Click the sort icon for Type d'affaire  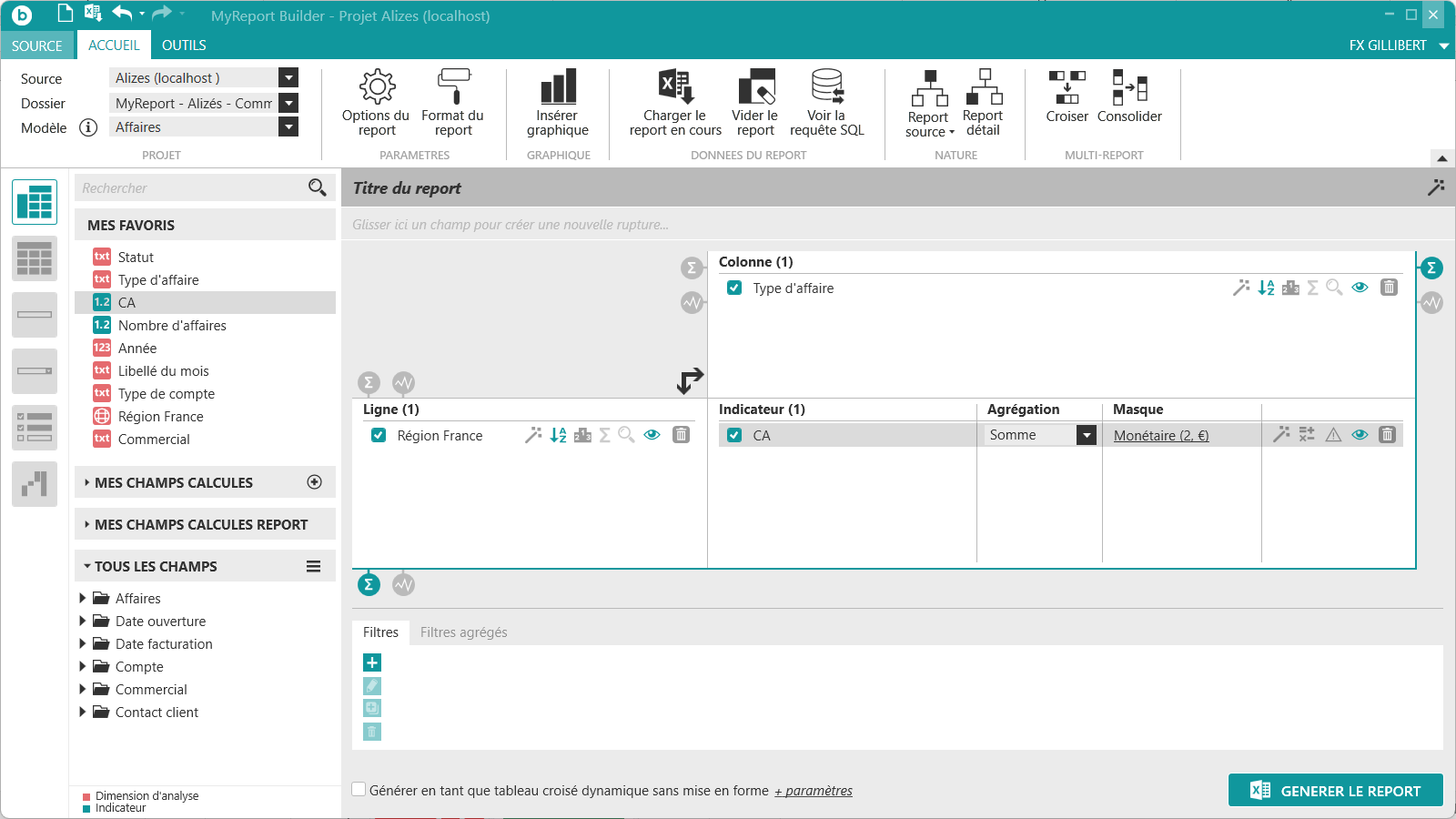coord(1266,288)
